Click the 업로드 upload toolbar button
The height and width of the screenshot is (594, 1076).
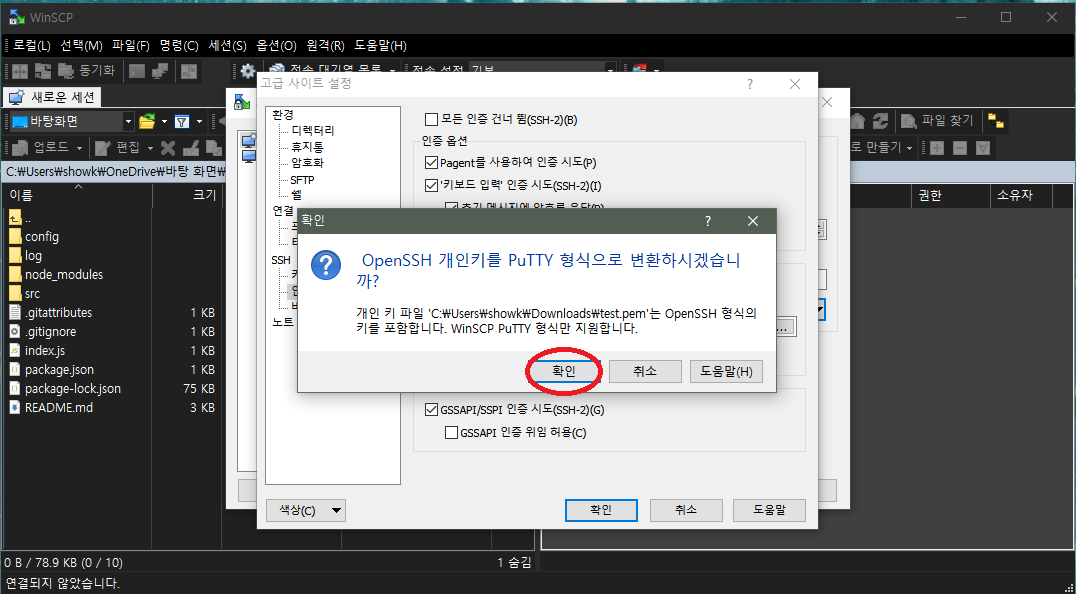(40, 147)
